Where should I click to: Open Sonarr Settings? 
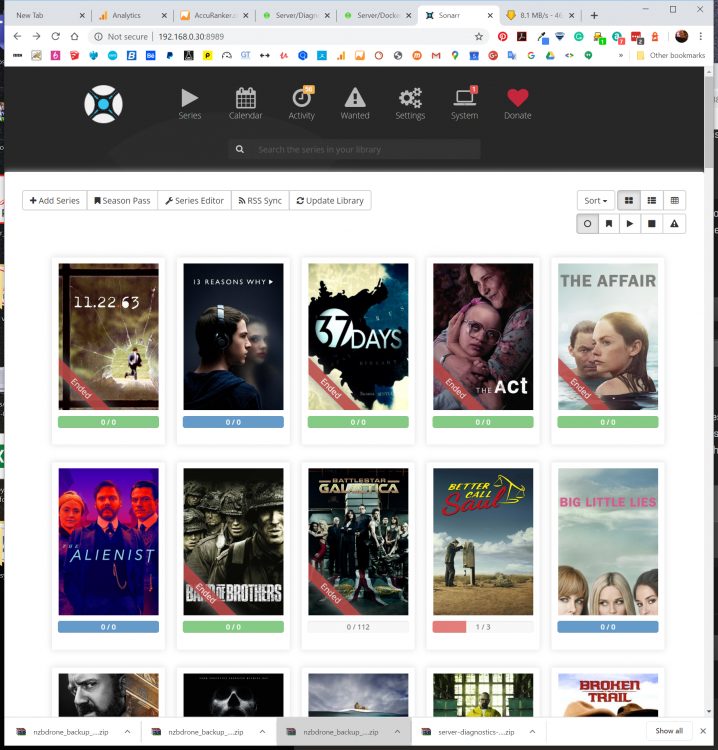tap(410, 104)
